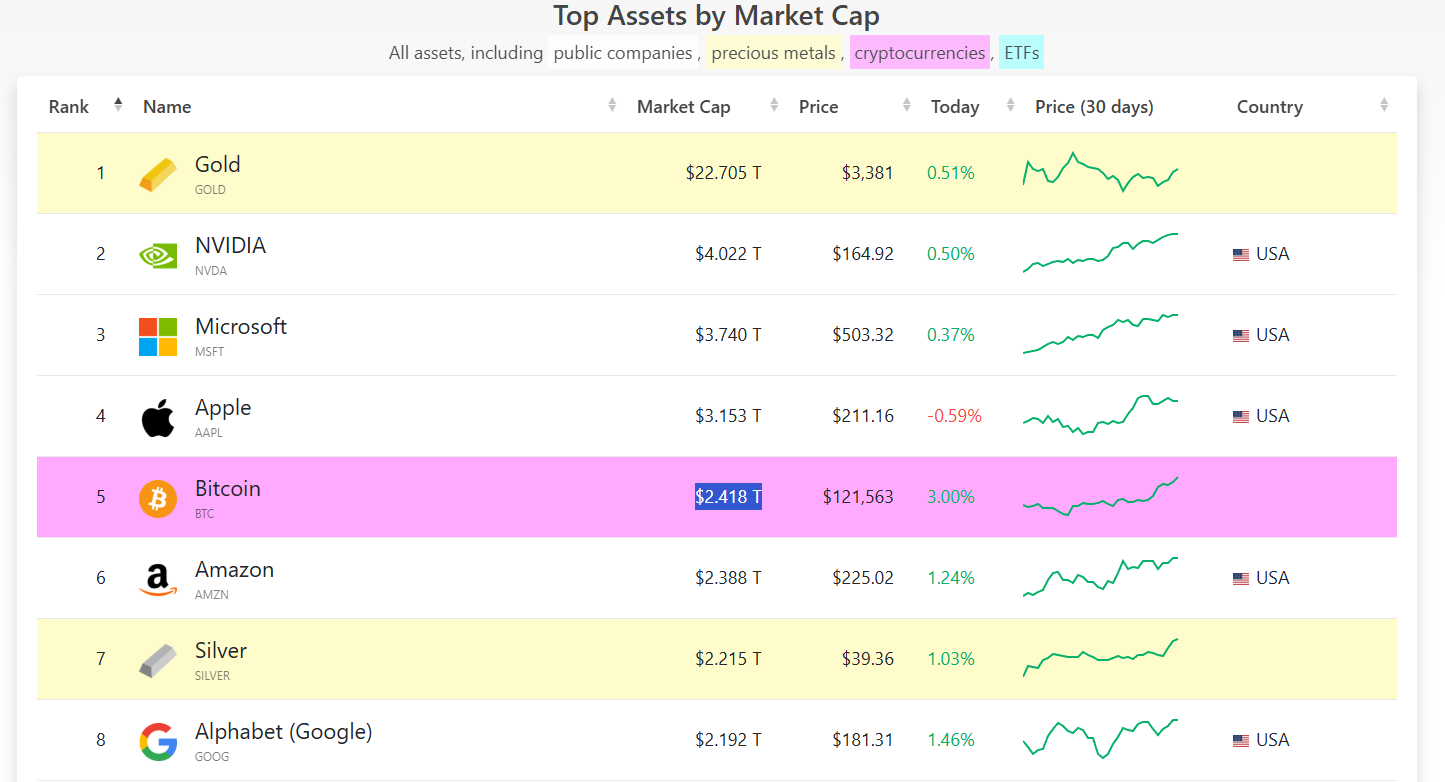Click the USA flag in Apple row
Screen dimensions: 1445x782
[x=1241, y=417]
